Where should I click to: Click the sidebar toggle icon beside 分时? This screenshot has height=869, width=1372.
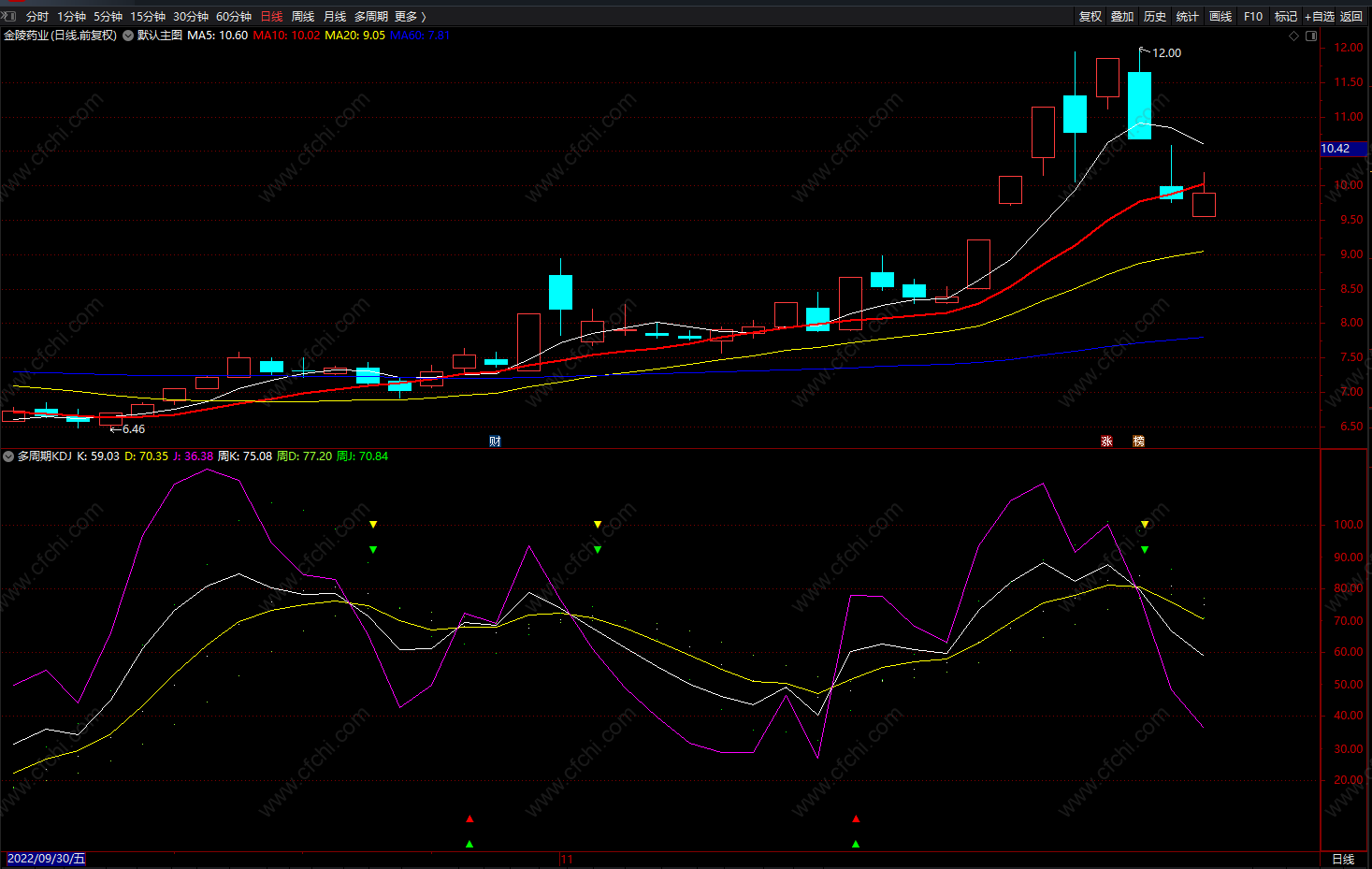[x=9, y=16]
